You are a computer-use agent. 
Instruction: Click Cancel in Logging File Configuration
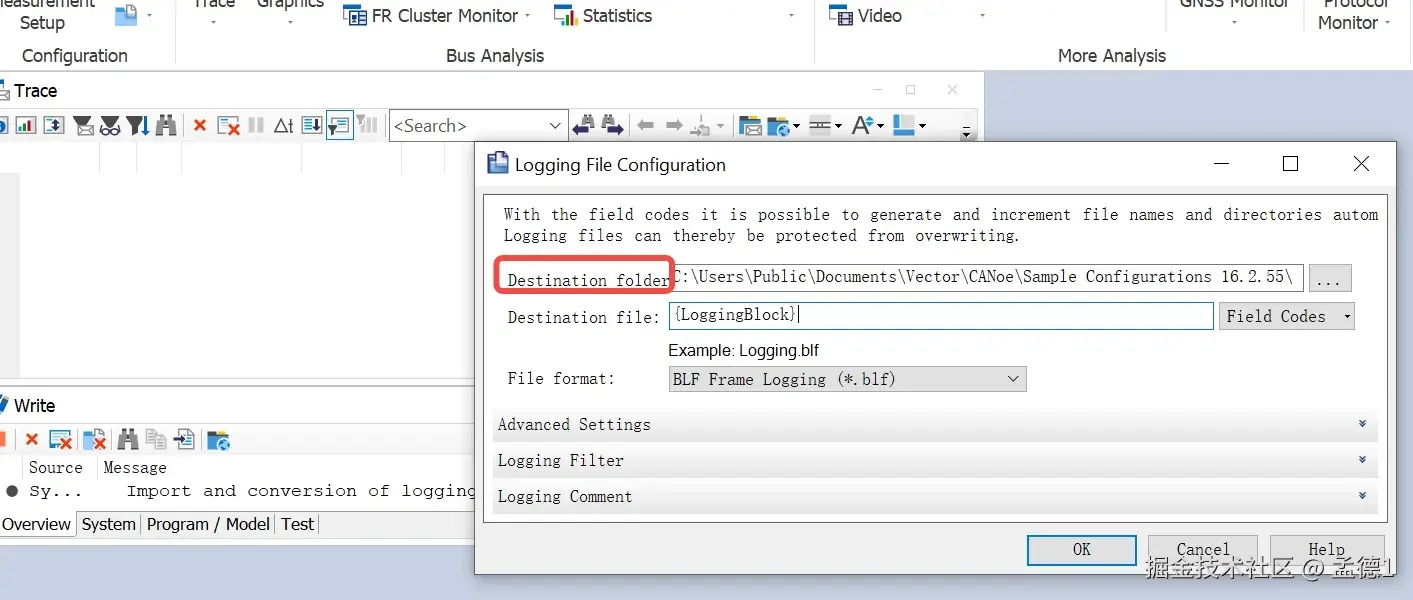[x=1203, y=550]
